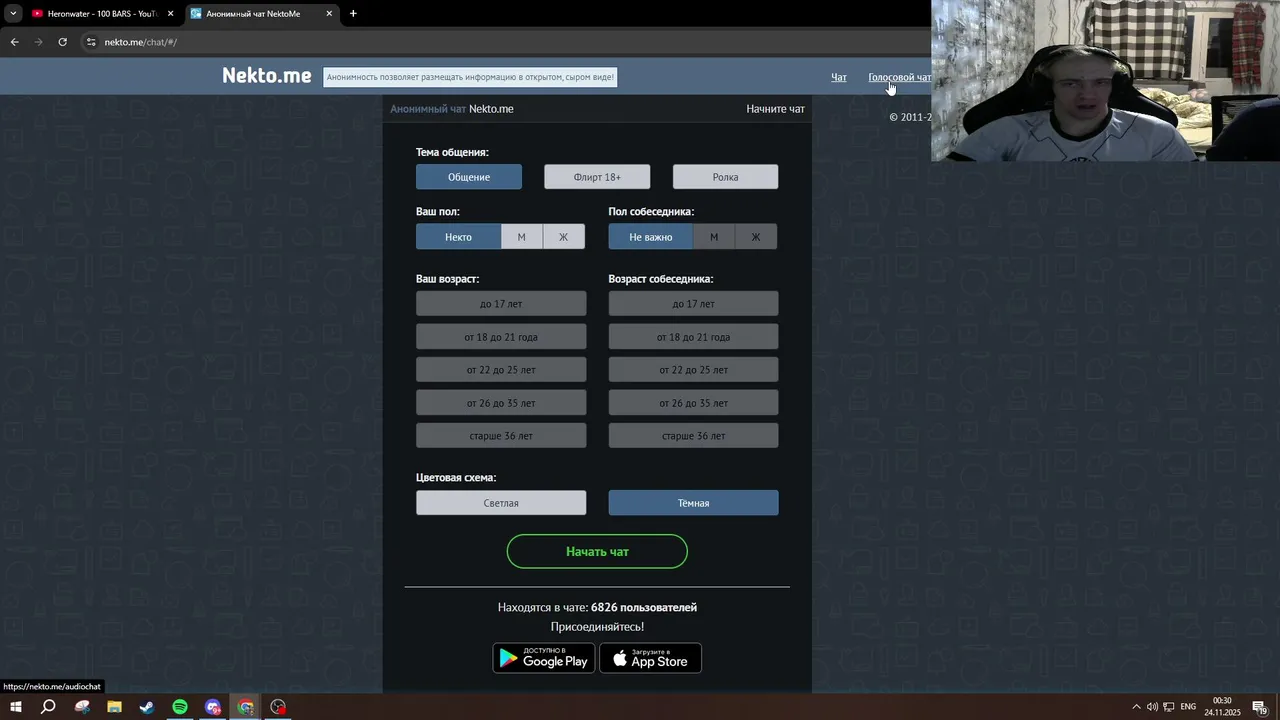The width and height of the screenshot is (1280, 720).
Task: Open a new browser tab
Action: tap(353, 14)
